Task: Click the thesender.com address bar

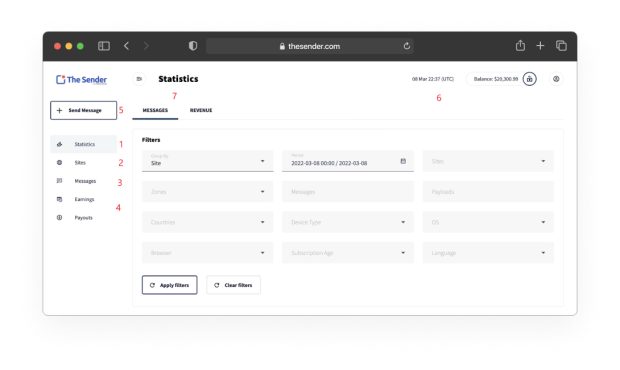Action: 310,46
